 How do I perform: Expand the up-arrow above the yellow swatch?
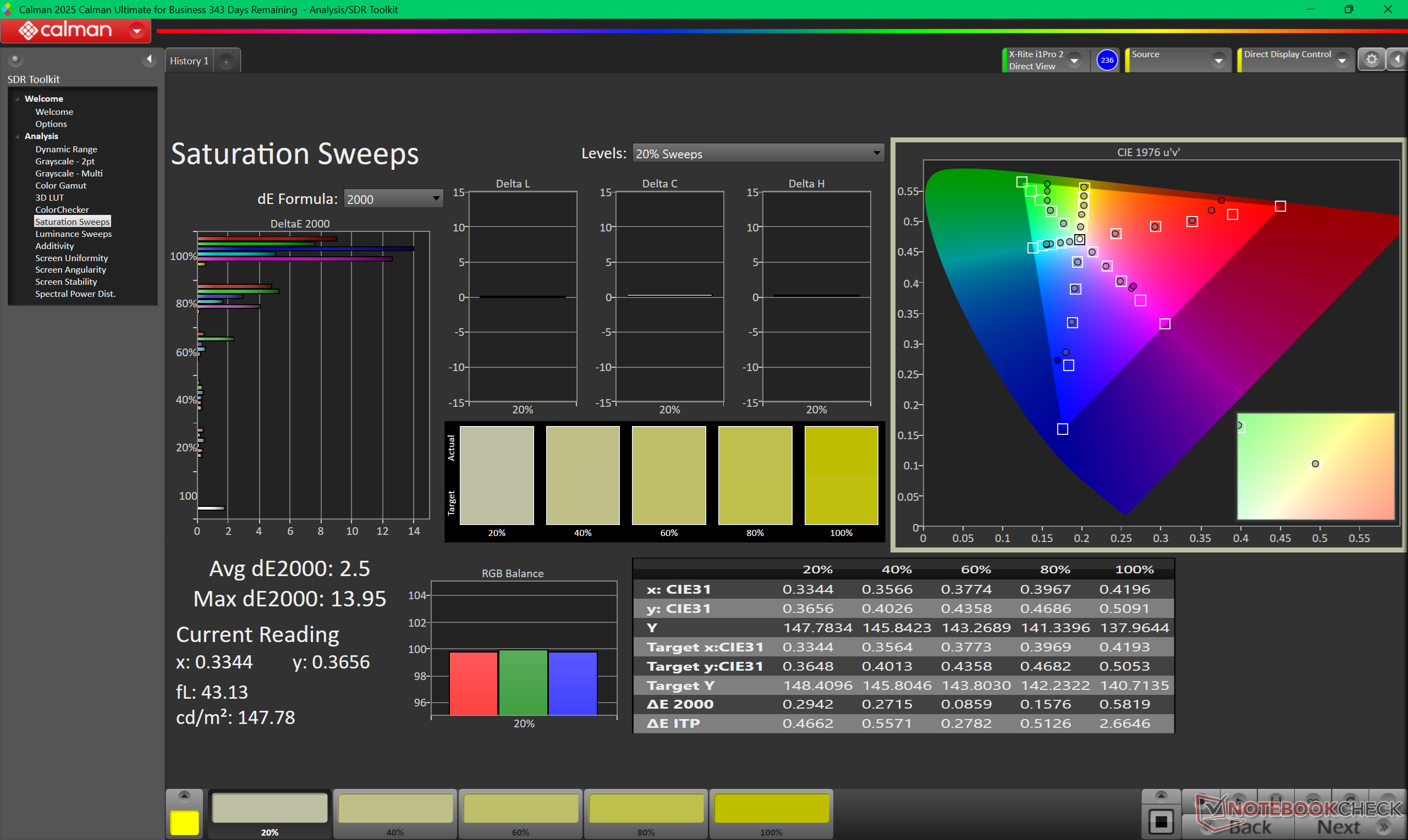(x=185, y=797)
